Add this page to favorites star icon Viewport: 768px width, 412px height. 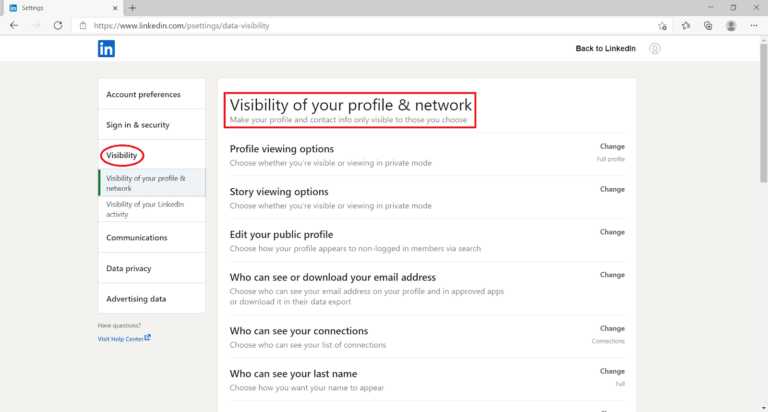coord(662,26)
